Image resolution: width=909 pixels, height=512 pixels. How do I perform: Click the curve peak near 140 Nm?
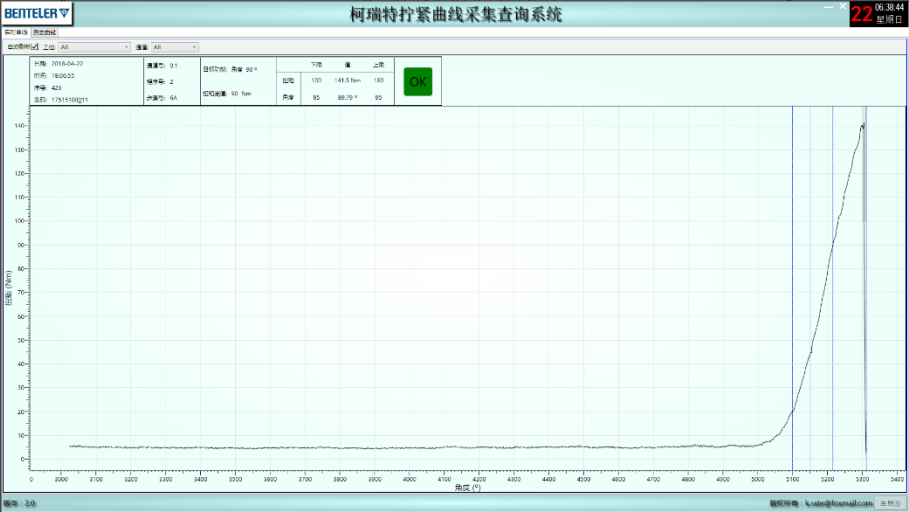click(863, 125)
